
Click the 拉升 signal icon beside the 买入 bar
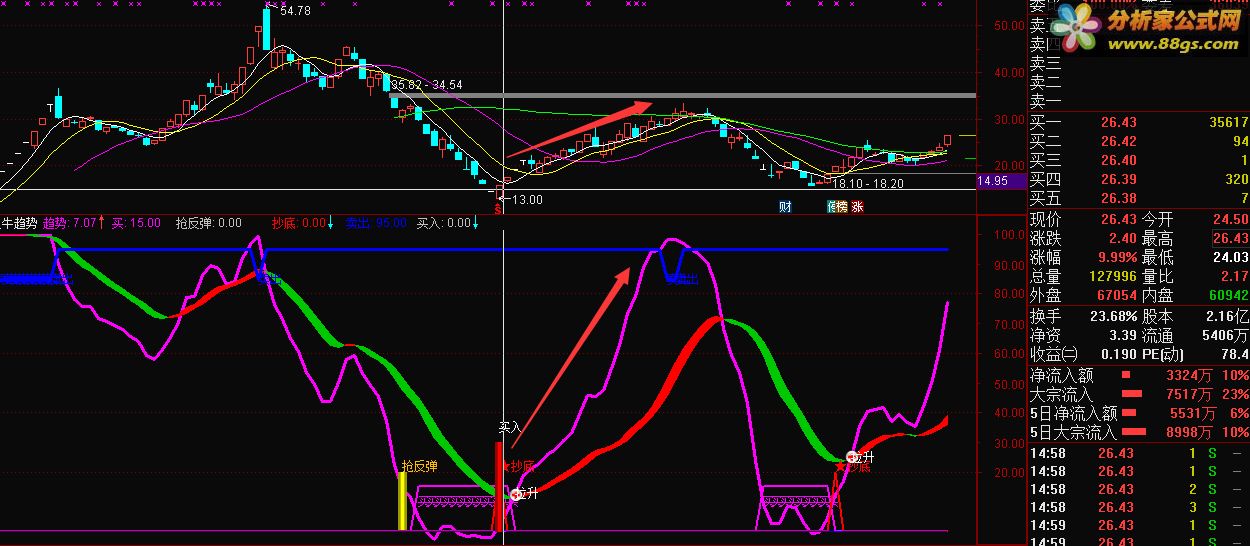click(516, 494)
